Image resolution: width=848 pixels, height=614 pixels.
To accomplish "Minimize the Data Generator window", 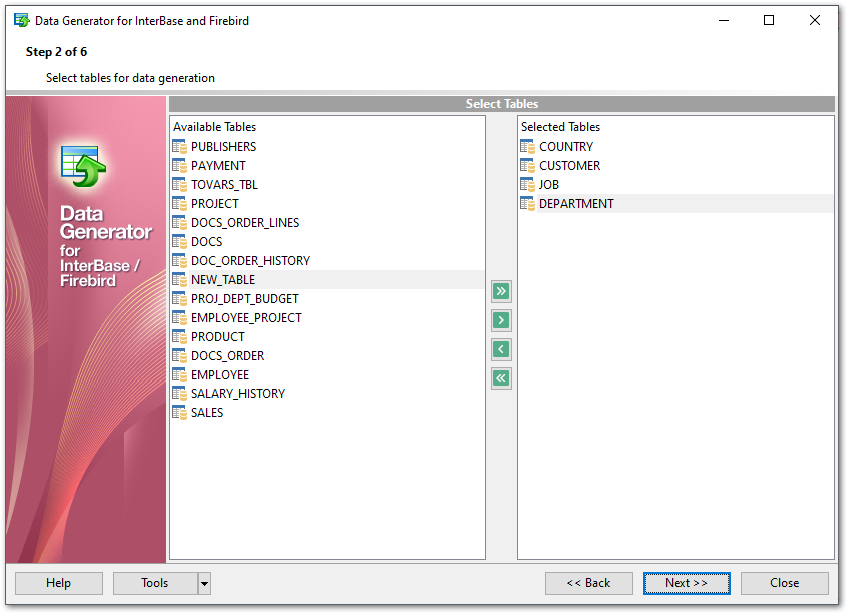I will pos(724,21).
